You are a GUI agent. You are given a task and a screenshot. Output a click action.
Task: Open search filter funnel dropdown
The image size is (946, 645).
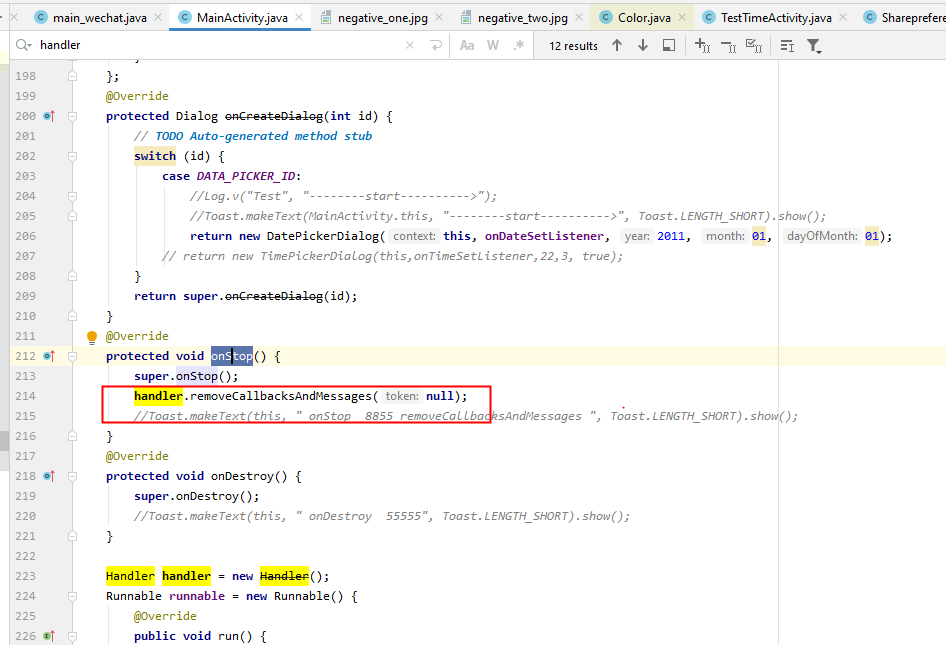point(814,46)
